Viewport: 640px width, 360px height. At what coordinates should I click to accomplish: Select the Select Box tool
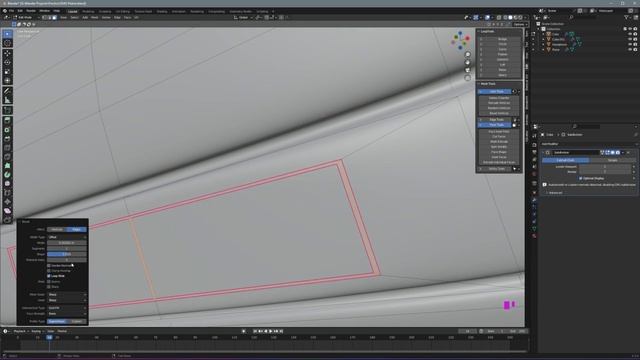(7, 34)
